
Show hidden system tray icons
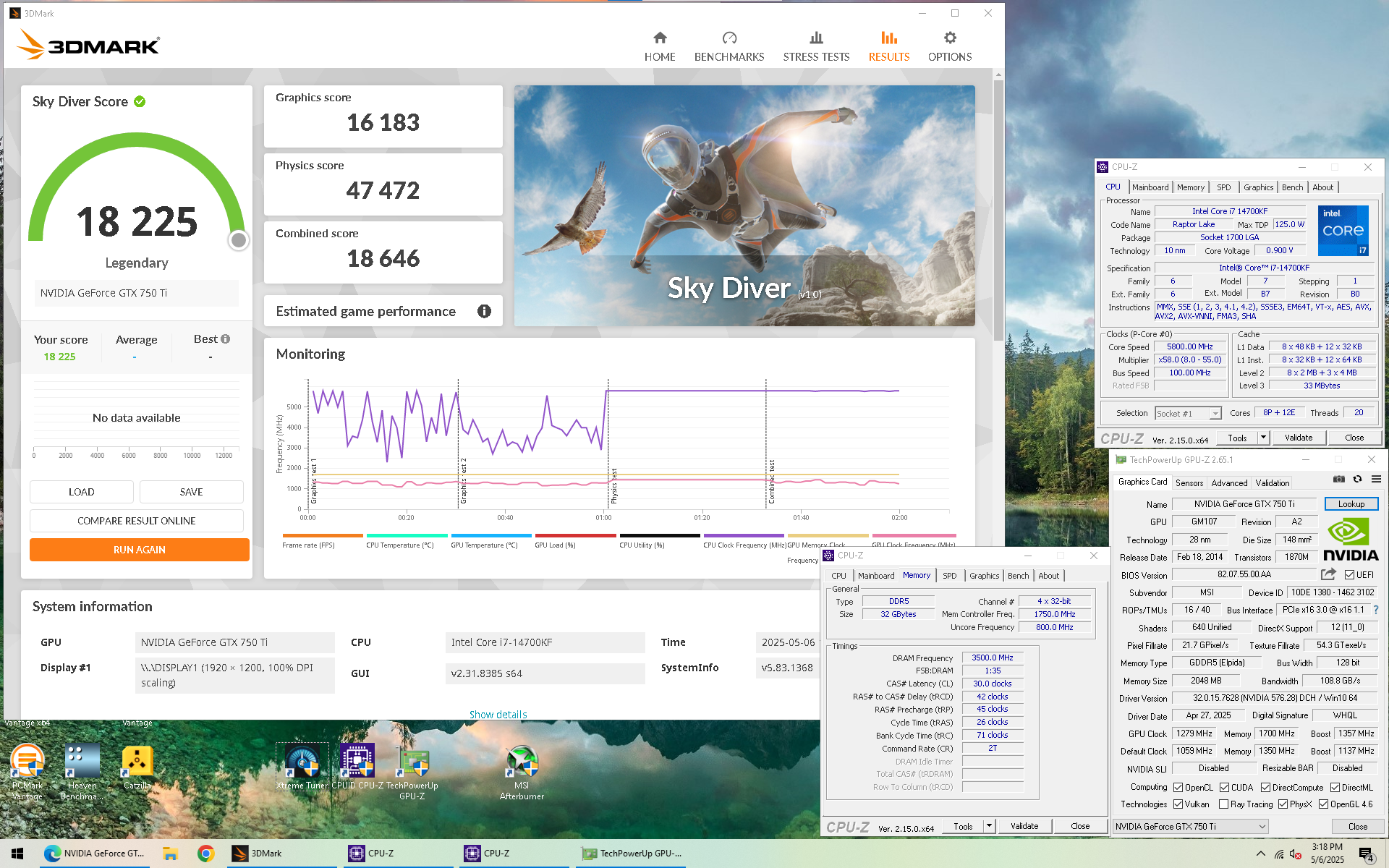pyautogui.click(x=1260, y=854)
